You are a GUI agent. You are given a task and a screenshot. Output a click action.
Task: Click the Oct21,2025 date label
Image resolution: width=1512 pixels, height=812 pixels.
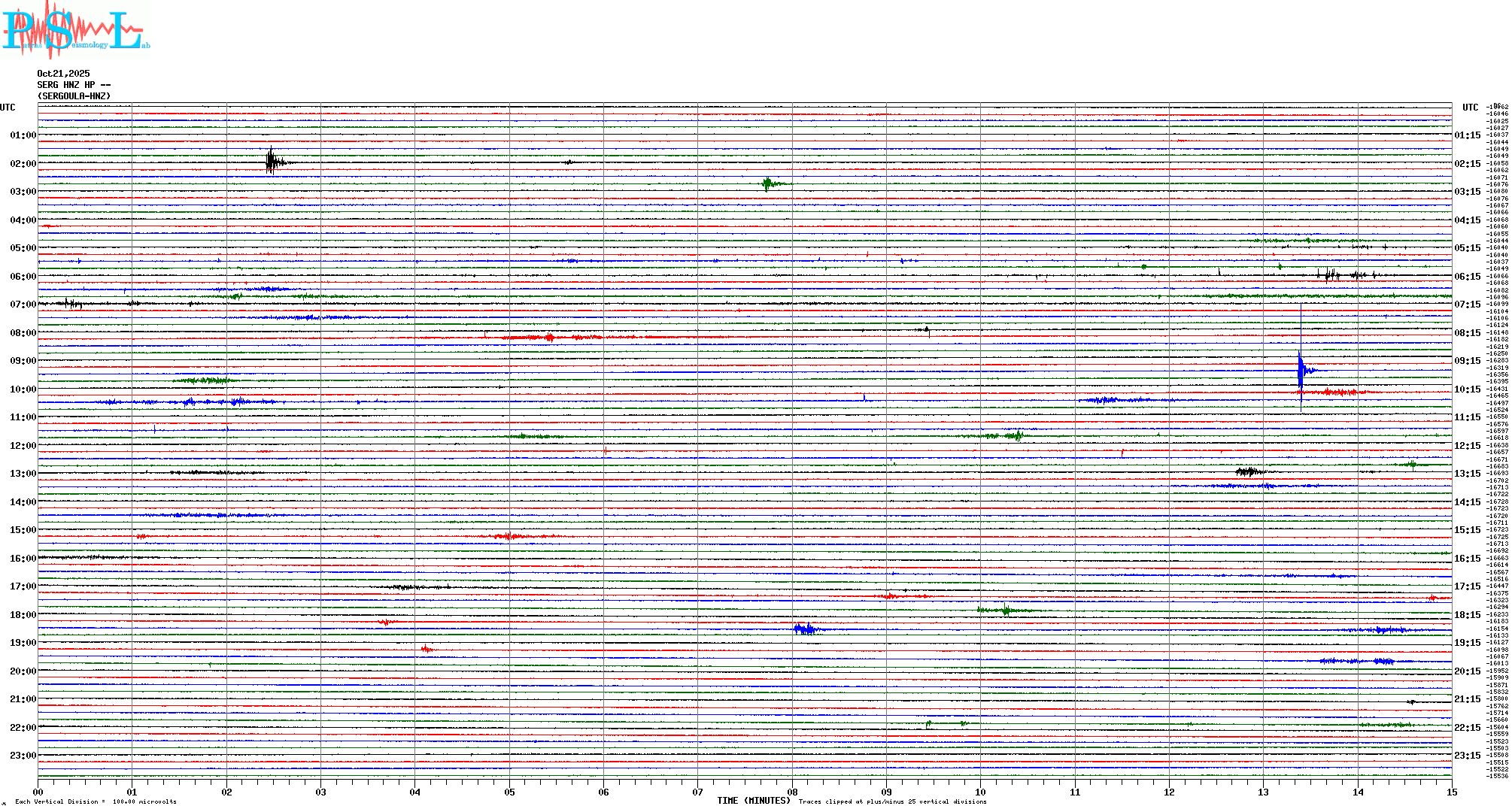[x=63, y=74]
